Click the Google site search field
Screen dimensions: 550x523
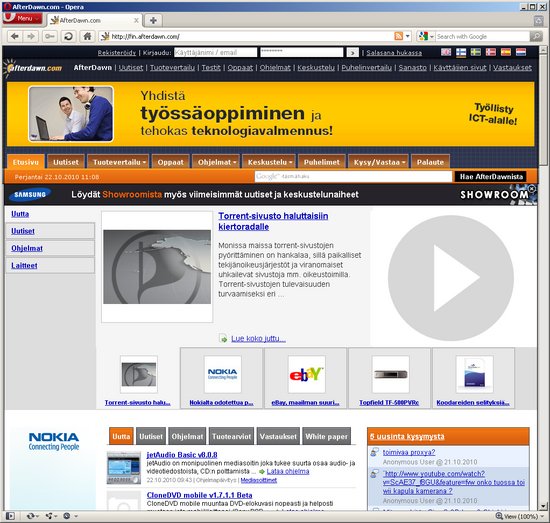[353, 176]
